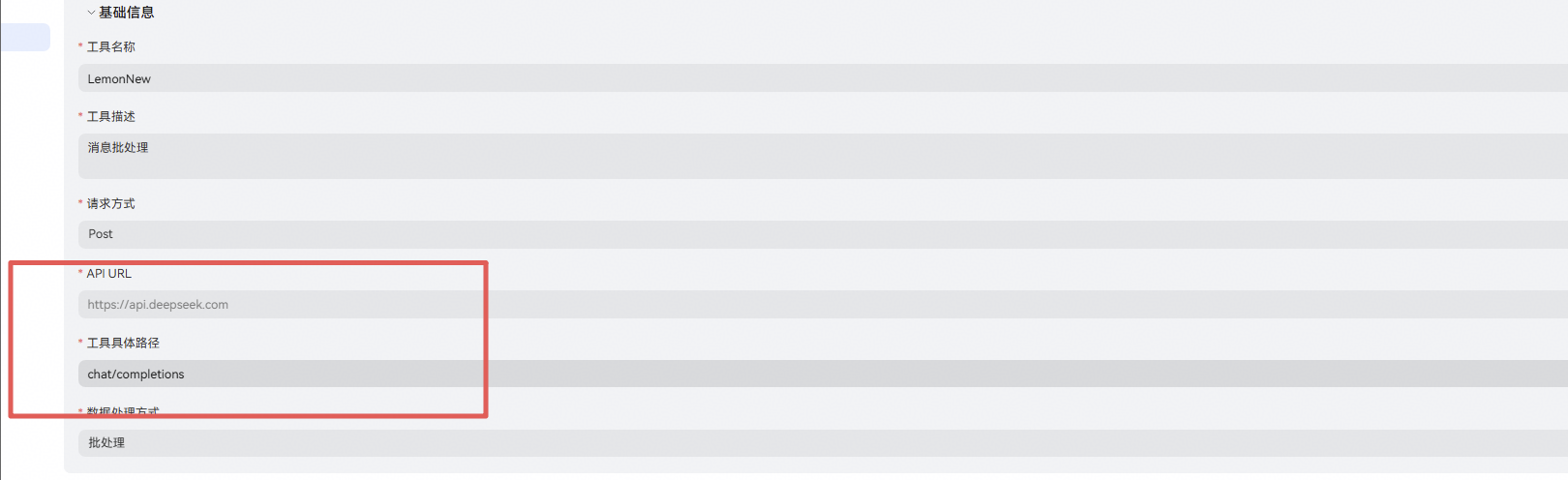Click the 工具名称 field label
Viewport: 1568px width, 480px height.
tap(111, 46)
